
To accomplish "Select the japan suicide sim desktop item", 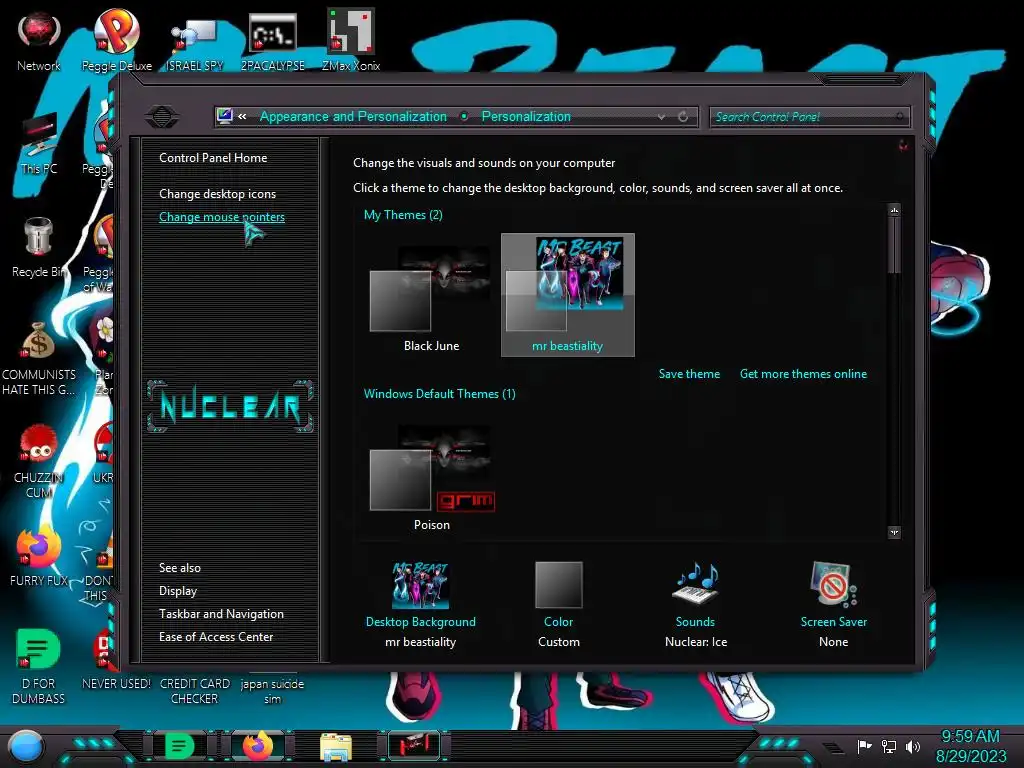I will (272, 691).
